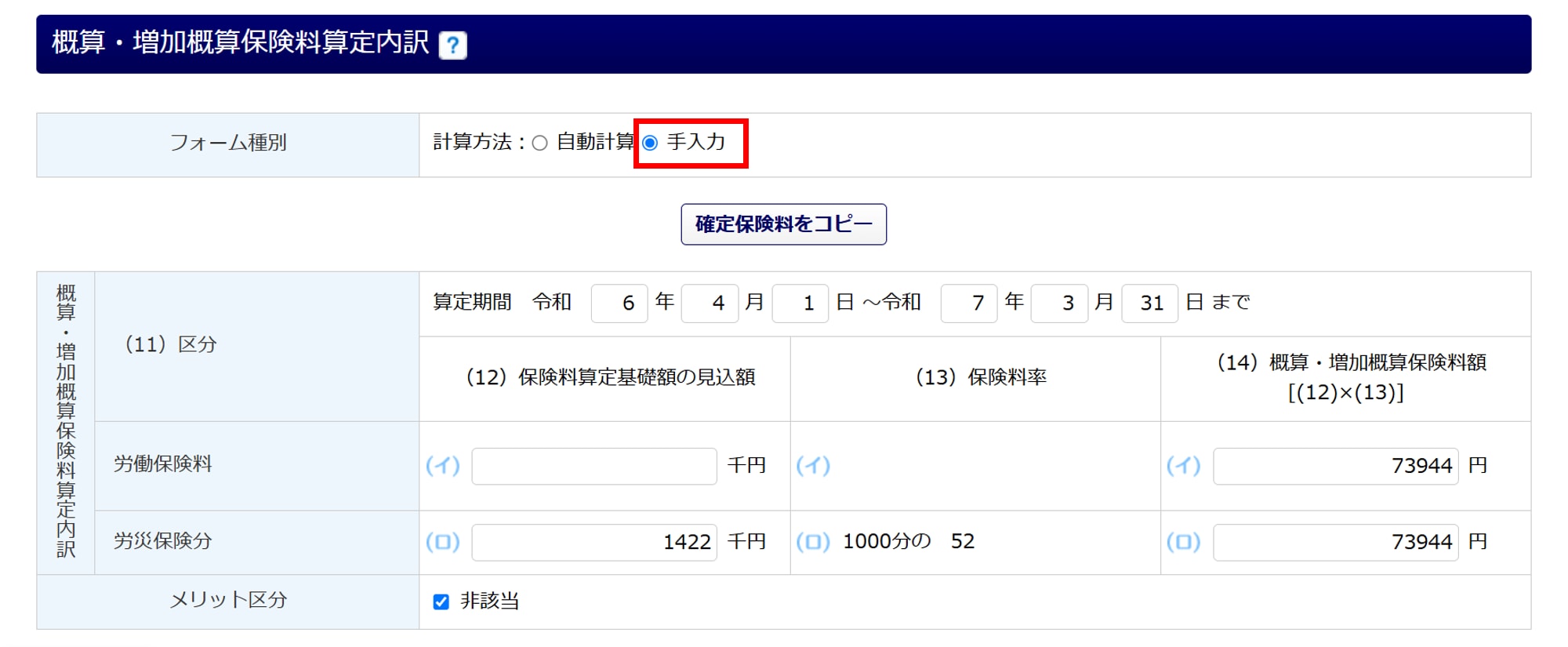Toggle the 非該当 merit checkbox
This screenshot has width=1568, height=647.
pos(441,602)
